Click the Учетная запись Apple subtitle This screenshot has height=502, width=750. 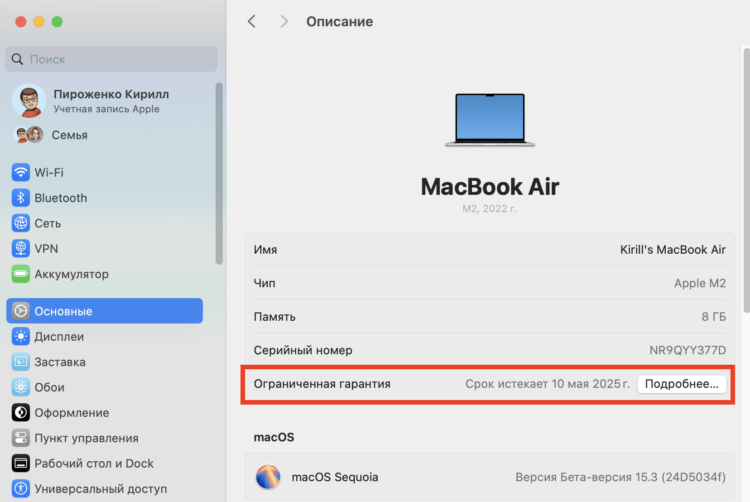(x=106, y=109)
